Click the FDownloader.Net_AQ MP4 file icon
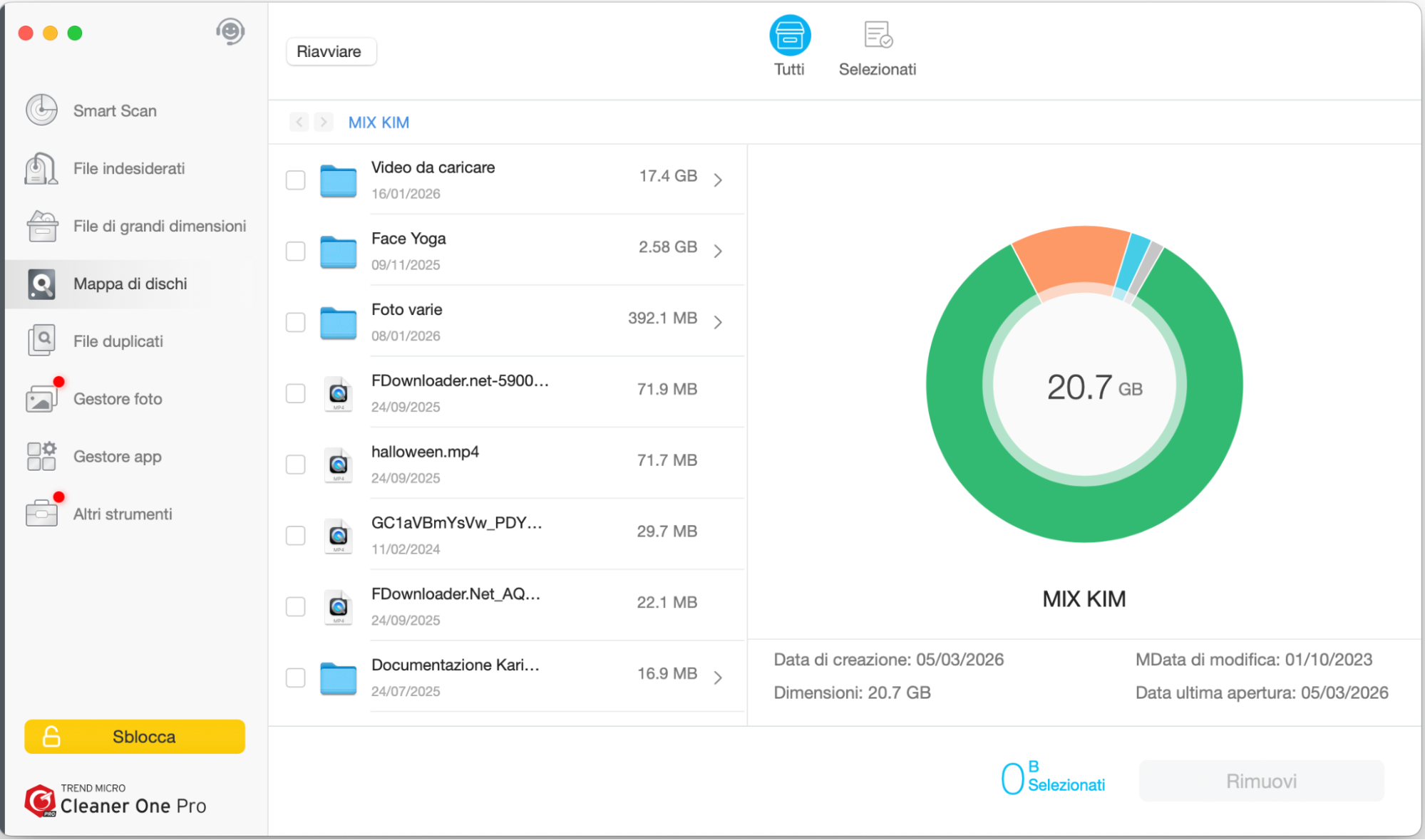This screenshot has height=840, width=1425. (339, 608)
